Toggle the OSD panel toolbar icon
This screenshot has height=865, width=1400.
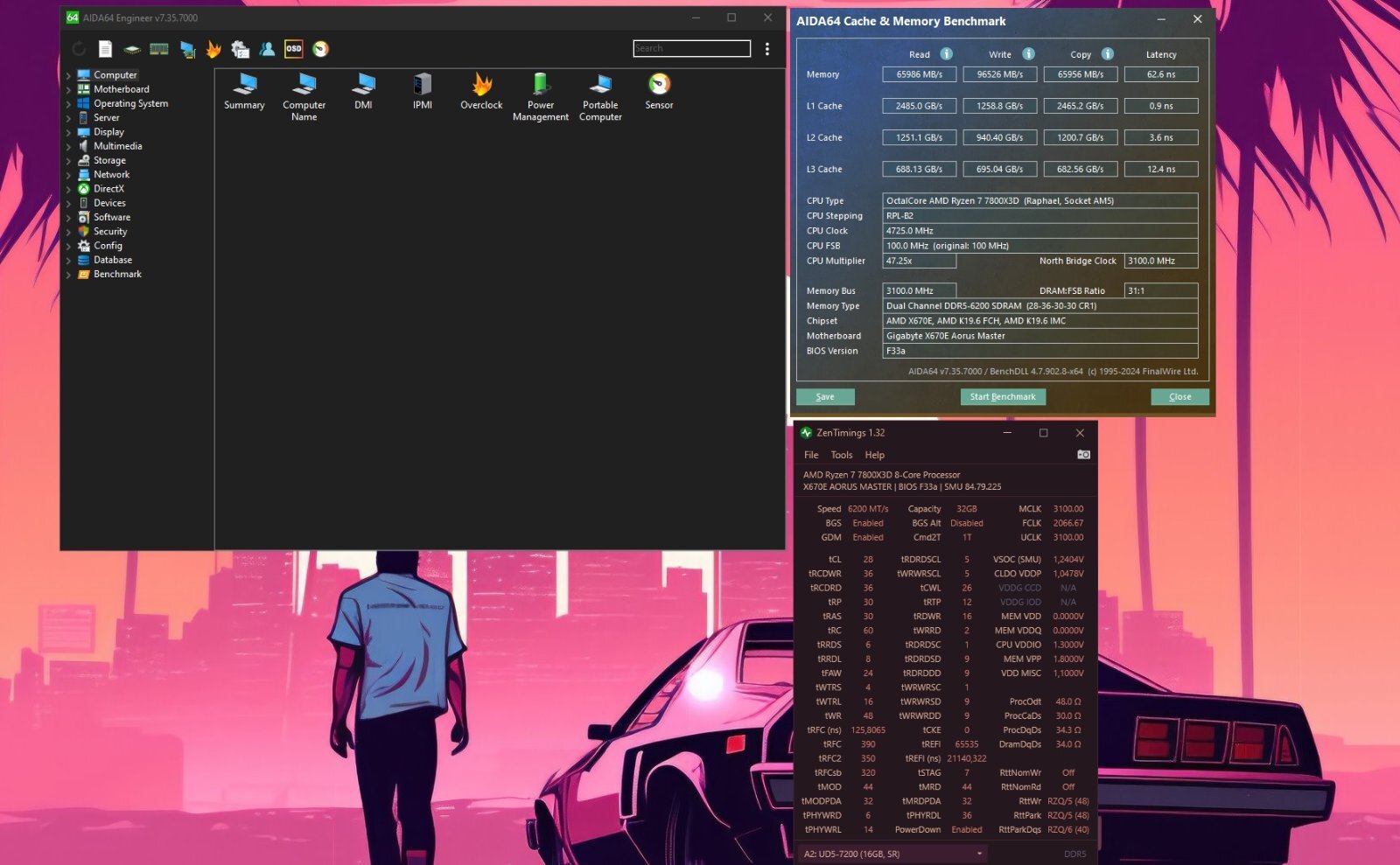coord(294,49)
